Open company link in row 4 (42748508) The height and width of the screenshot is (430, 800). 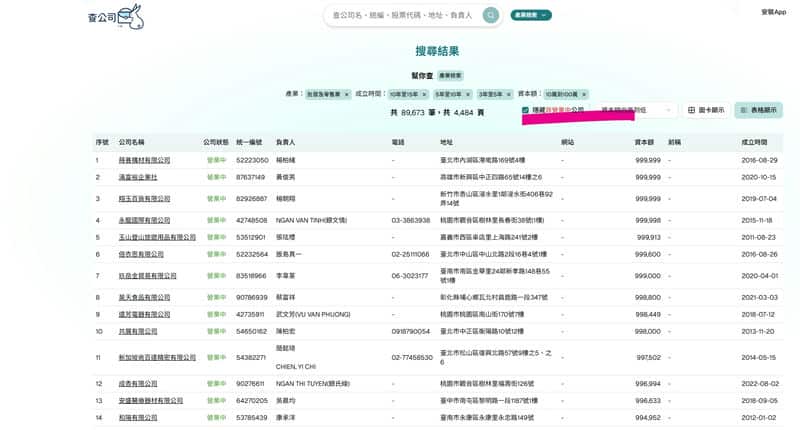coord(144,220)
